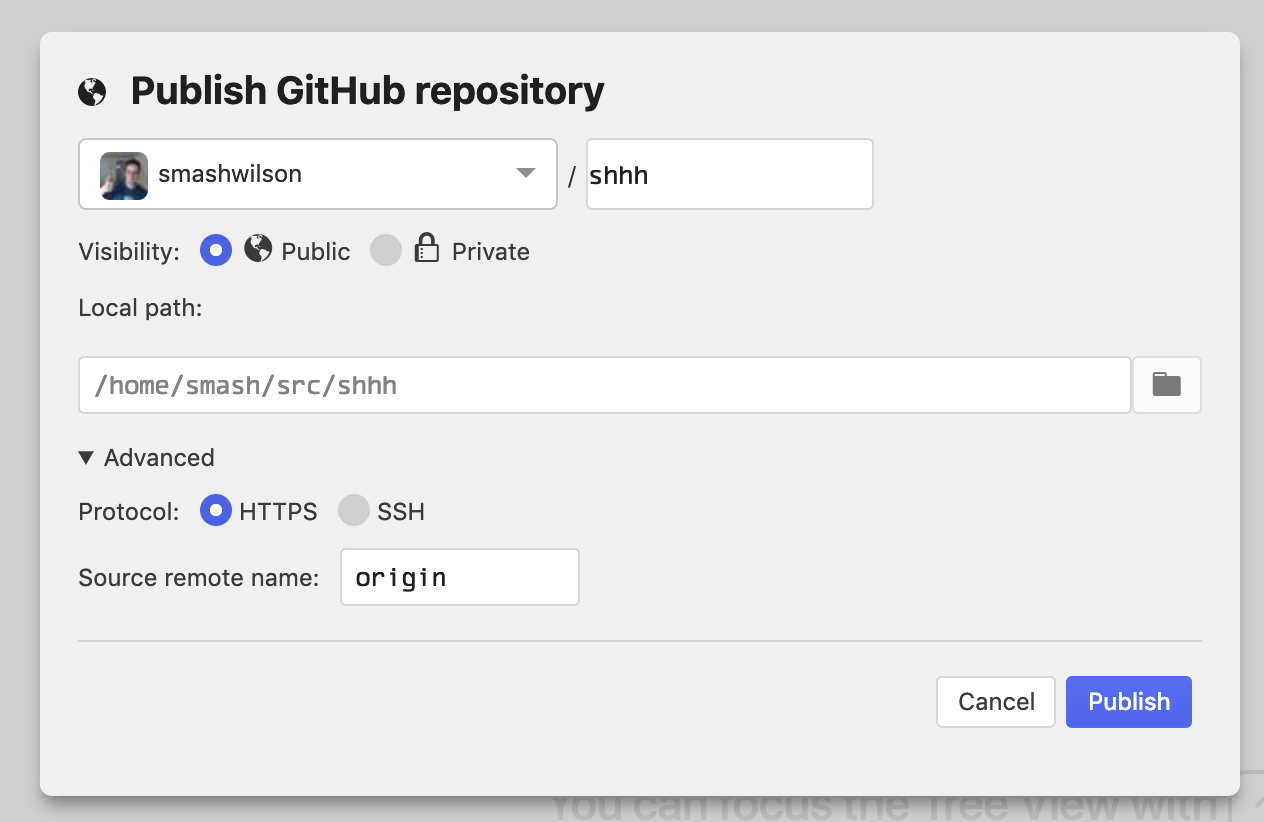The height and width of the screenshot is (822, 1264).
Task: Open the folder browser for local path
Action: pos(1166,385)
